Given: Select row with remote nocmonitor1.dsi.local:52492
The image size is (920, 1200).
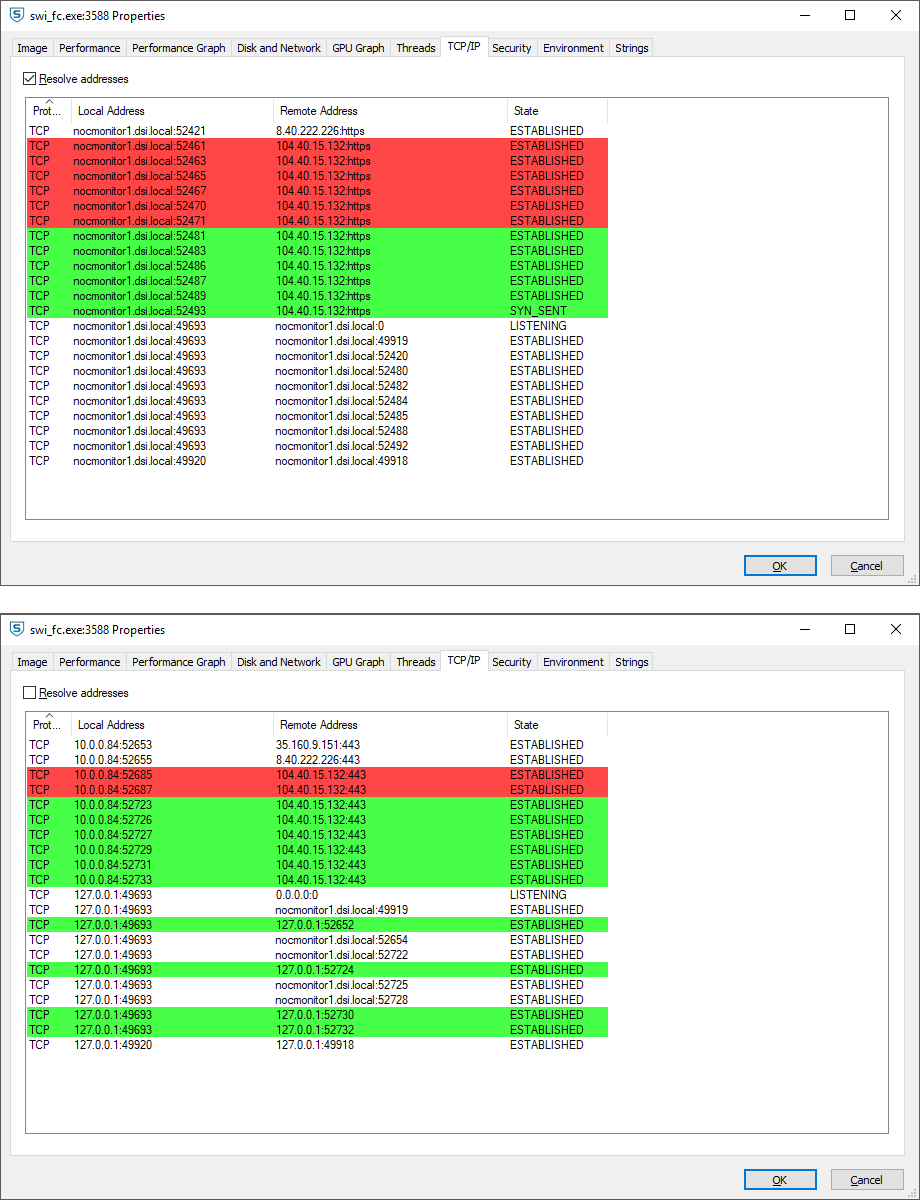Looking at the screenshot, I should 317,446.
